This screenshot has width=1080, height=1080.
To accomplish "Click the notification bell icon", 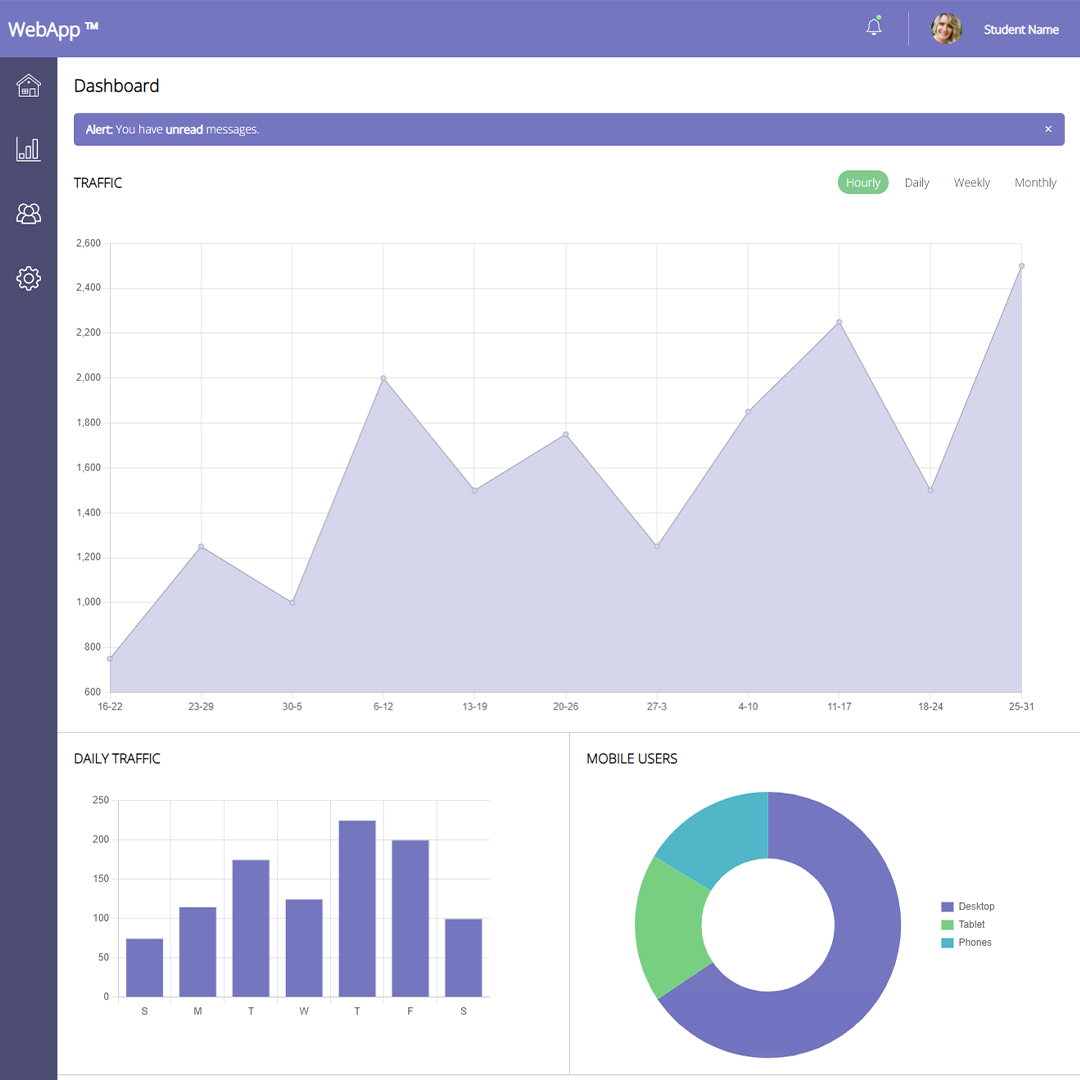I will click(x=874, y=28).
